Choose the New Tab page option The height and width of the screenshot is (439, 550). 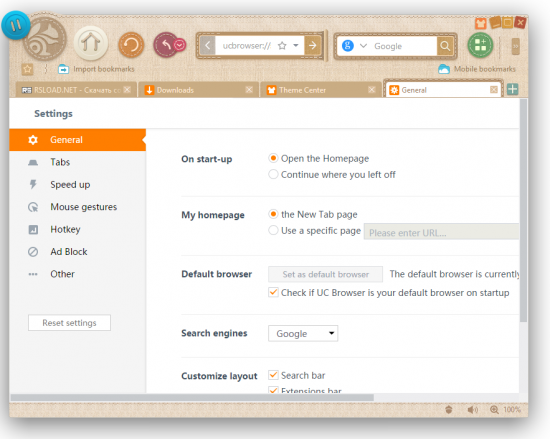click(273, 214)
